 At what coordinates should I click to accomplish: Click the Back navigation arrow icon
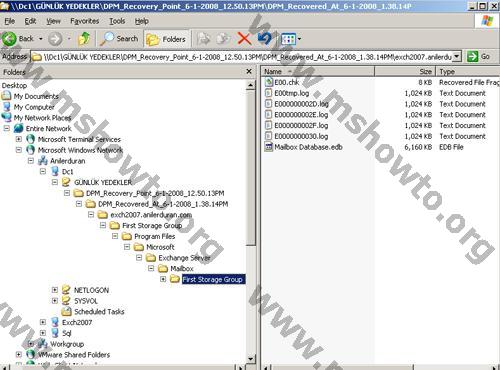pyautogui.click(x=9, y=39)
